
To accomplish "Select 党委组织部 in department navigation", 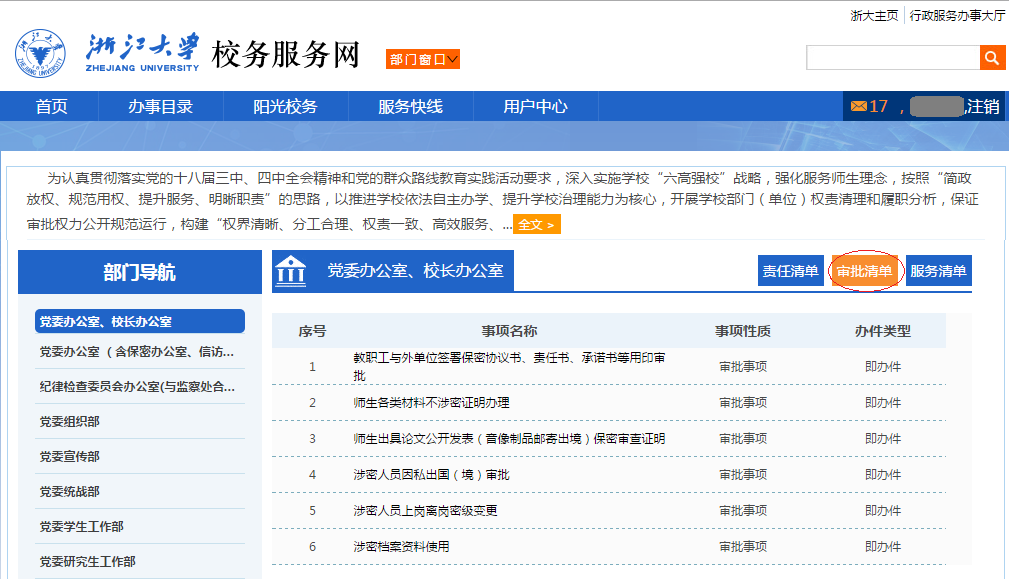I will [x=70, y=422].
